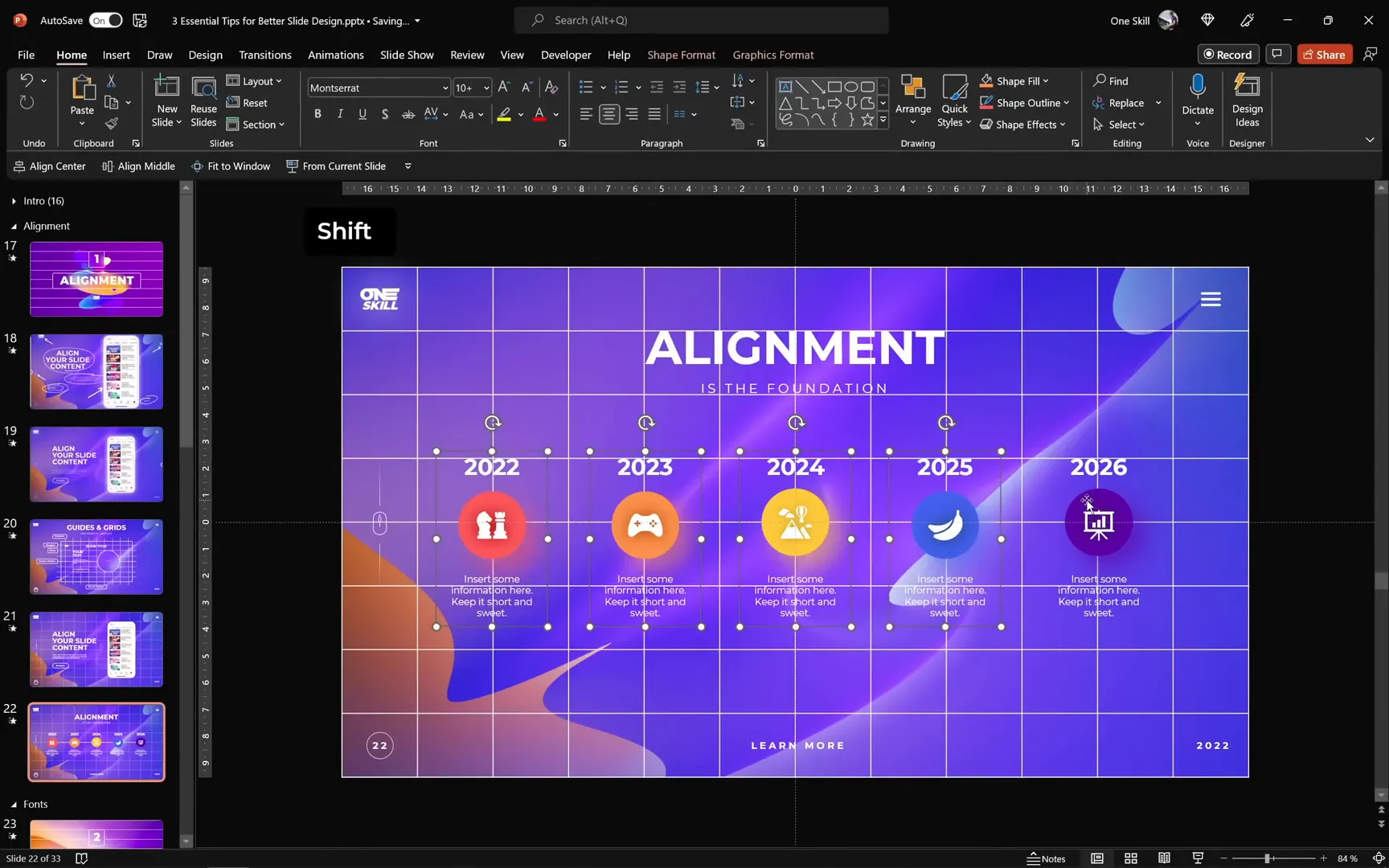
Task: Select slide 20 Guides & Grids thumbnail
Action: [x=96, y=556]
